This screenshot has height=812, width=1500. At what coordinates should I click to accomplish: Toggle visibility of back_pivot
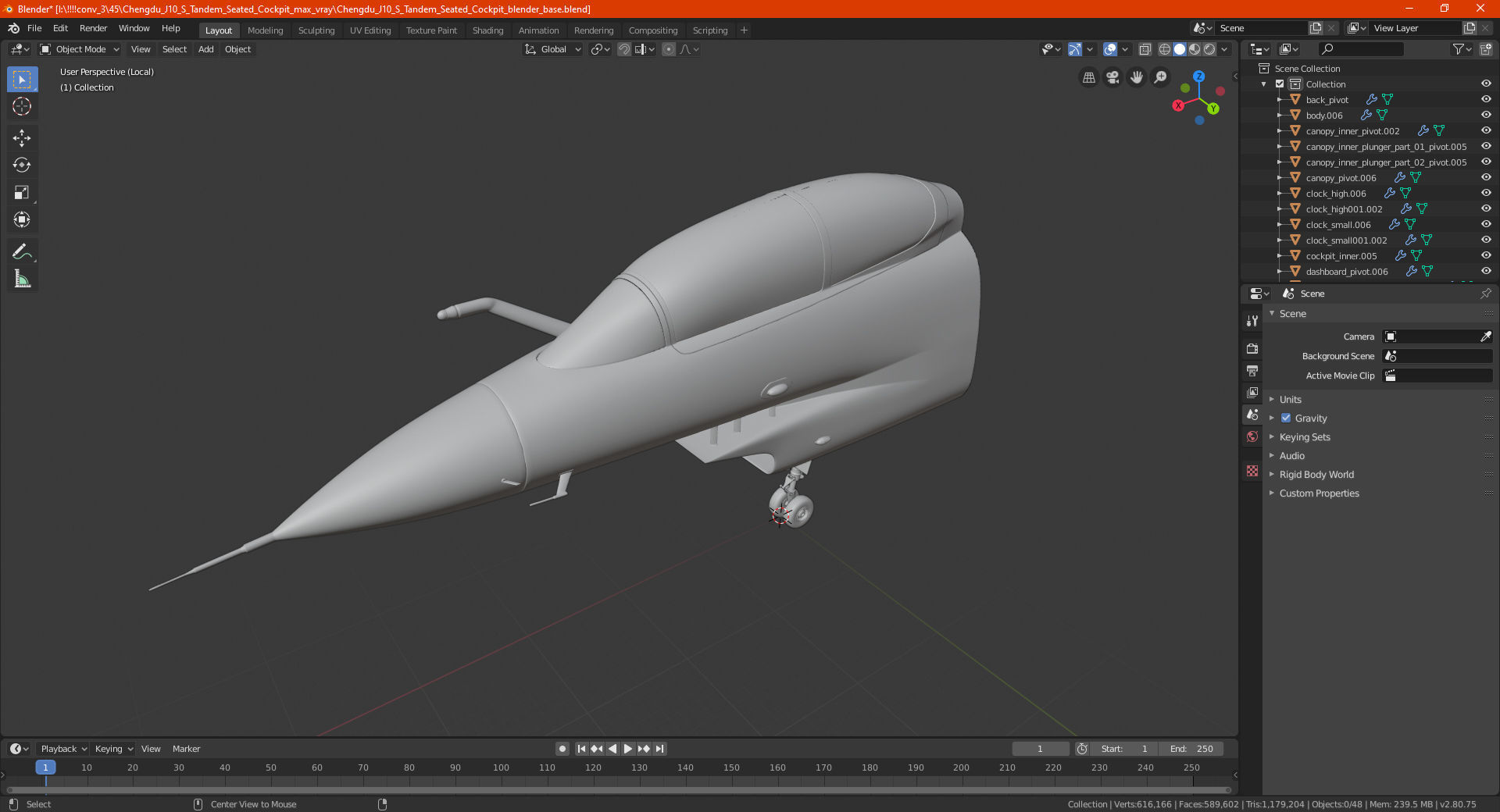[x=1485, y=99]
